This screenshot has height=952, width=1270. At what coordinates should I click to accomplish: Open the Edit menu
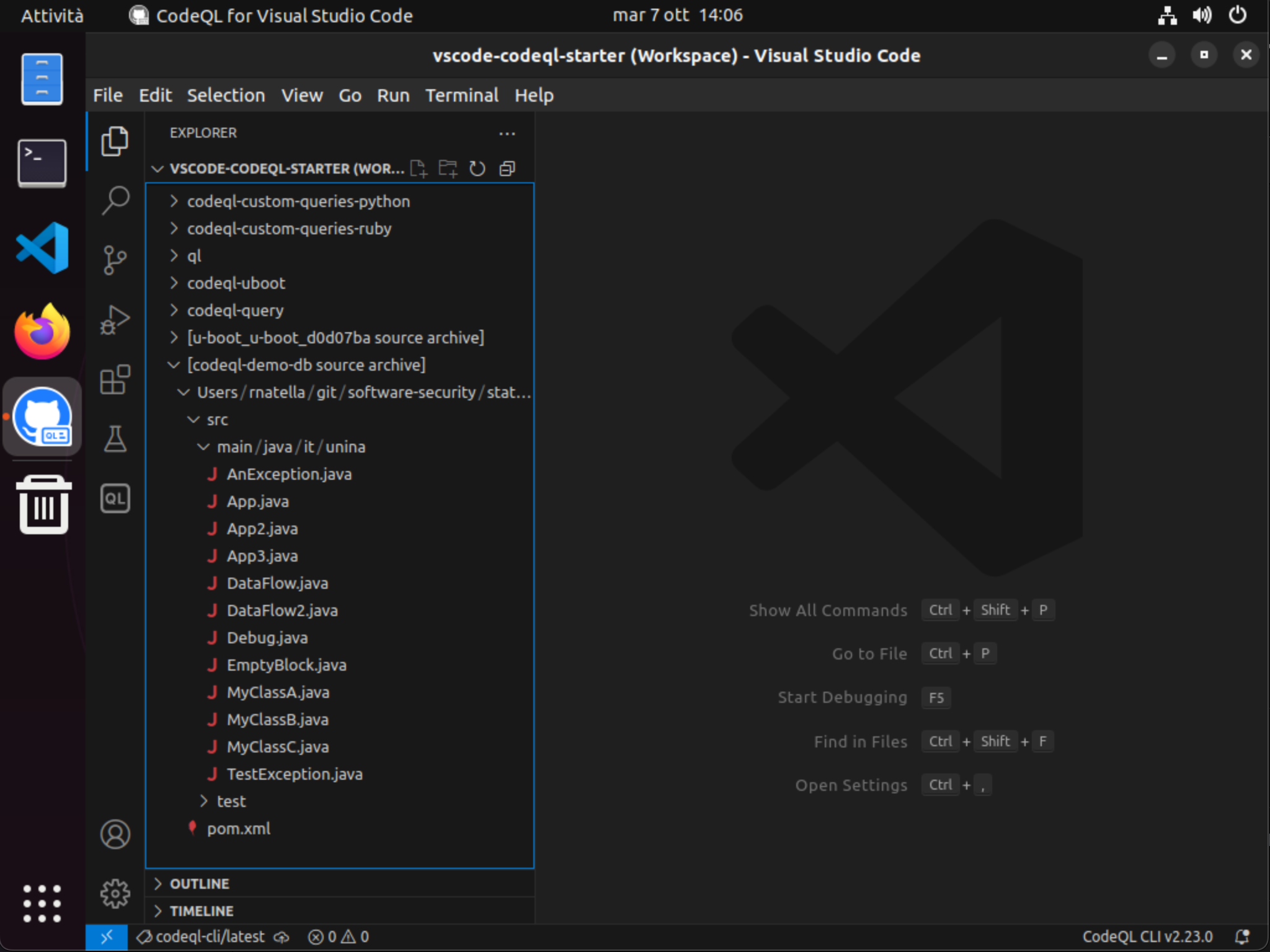(155, 95)
